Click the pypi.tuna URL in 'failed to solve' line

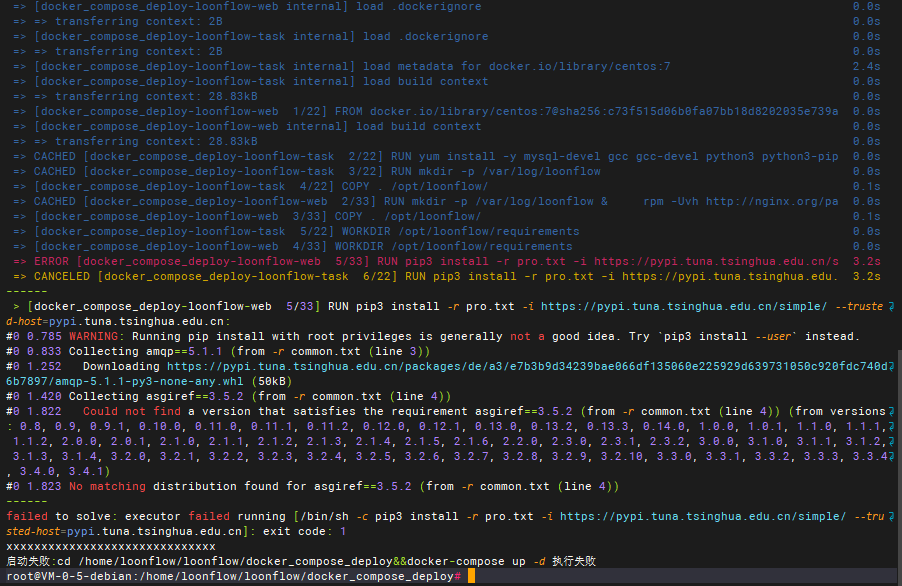703,516
